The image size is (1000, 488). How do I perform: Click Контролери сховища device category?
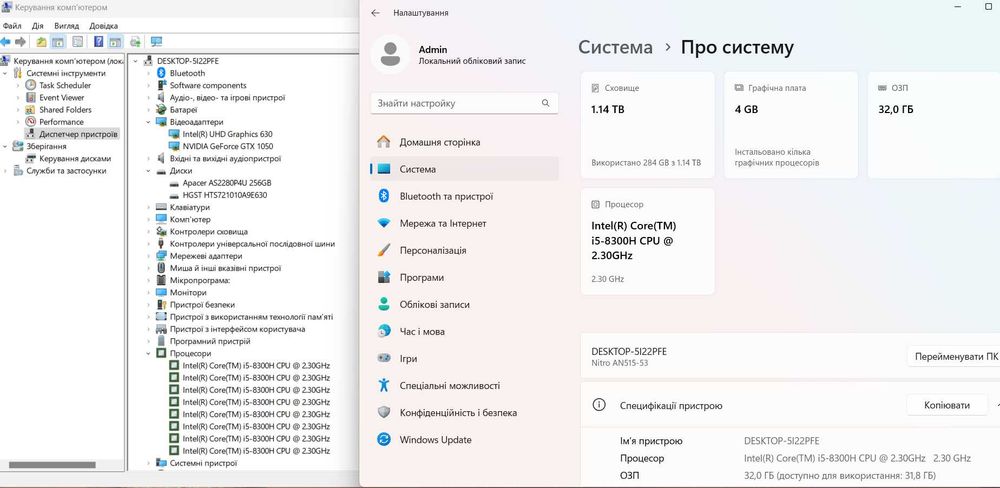coord(209,232)
